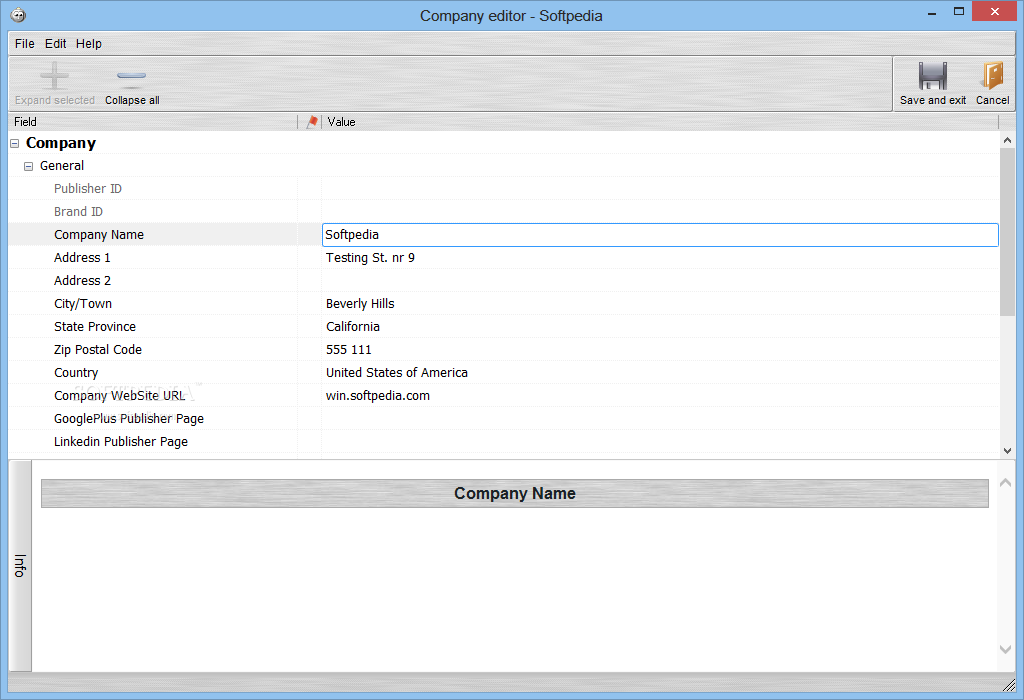Close the Company editor window
1024x700 pixels.
pyautogui.click(x=995, y=12)
